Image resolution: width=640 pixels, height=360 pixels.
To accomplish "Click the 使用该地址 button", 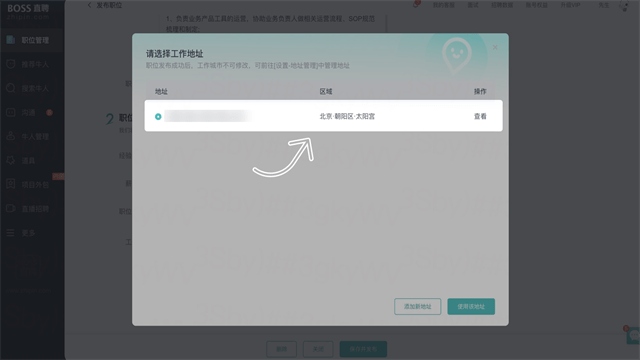I will click(471, 307).
